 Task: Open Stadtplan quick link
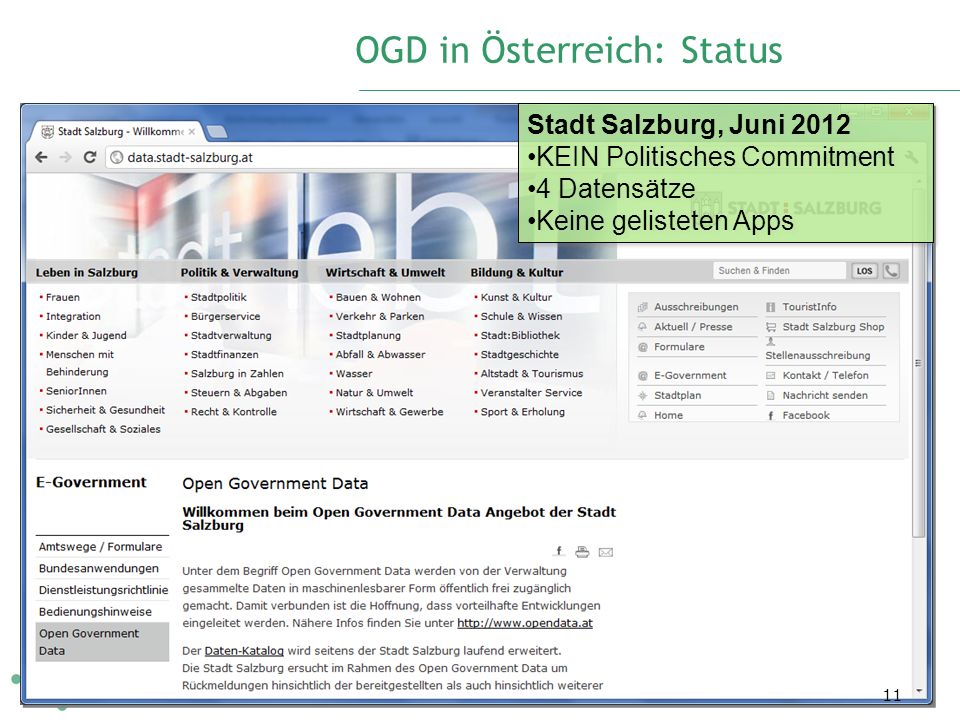click(677, 396)
